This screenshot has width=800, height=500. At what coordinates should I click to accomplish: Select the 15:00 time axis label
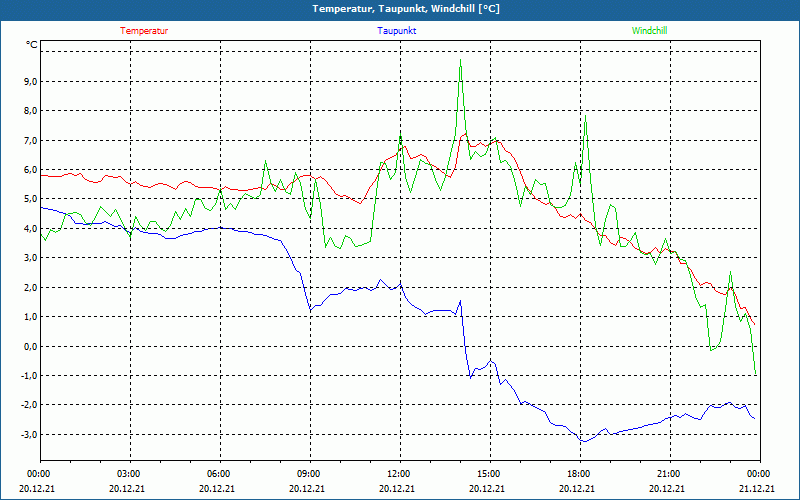488,474
